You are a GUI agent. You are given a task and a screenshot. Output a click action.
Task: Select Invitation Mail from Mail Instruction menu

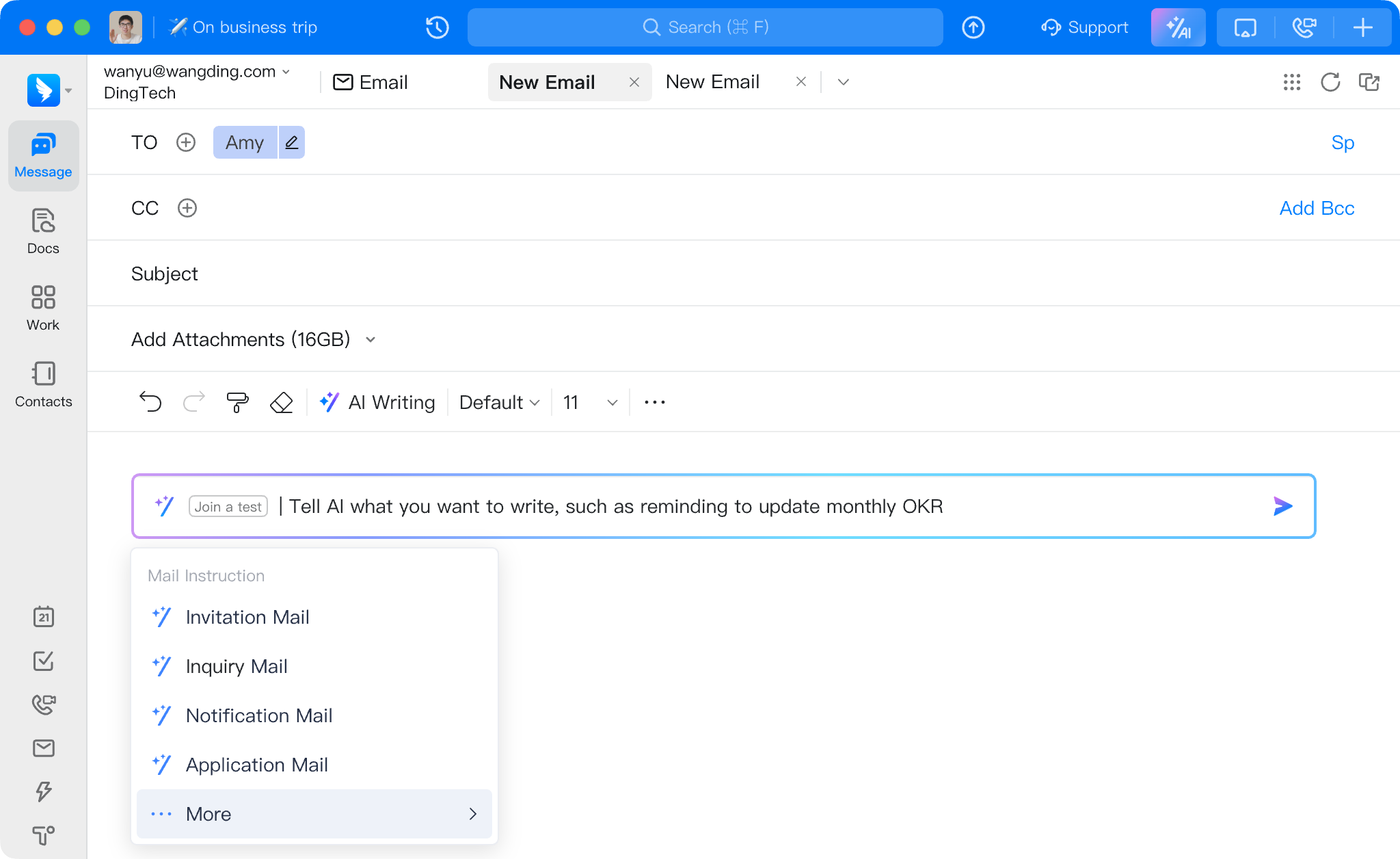[x=247, y=617]
